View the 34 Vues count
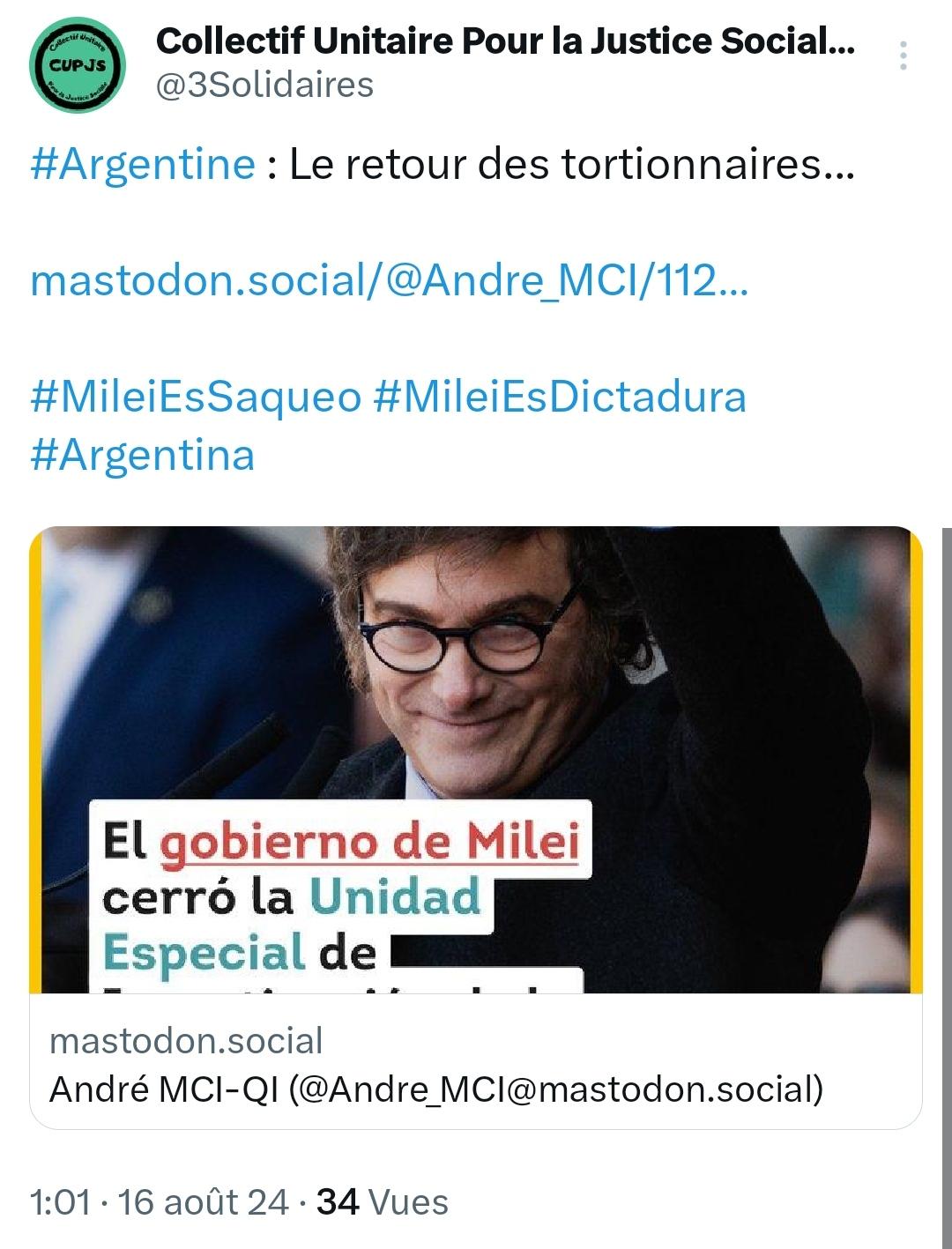Screen dimensions: 952x1249 [383, 1202]
